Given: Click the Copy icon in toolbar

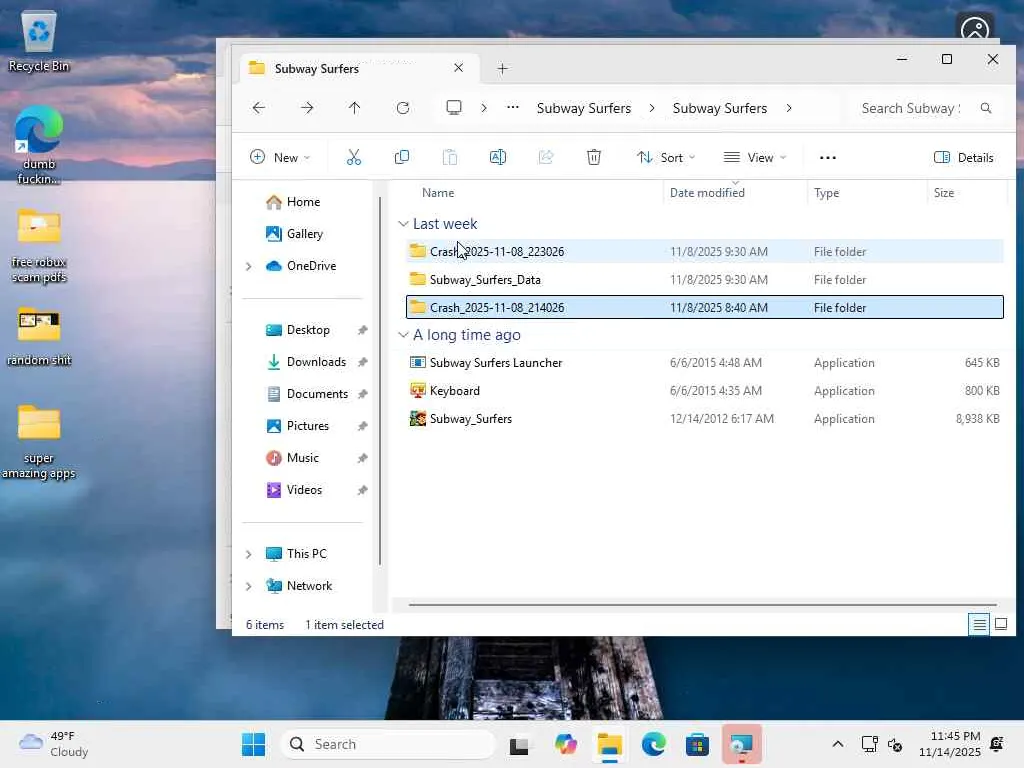Looking at the screenshot, I should coord(402,157).
